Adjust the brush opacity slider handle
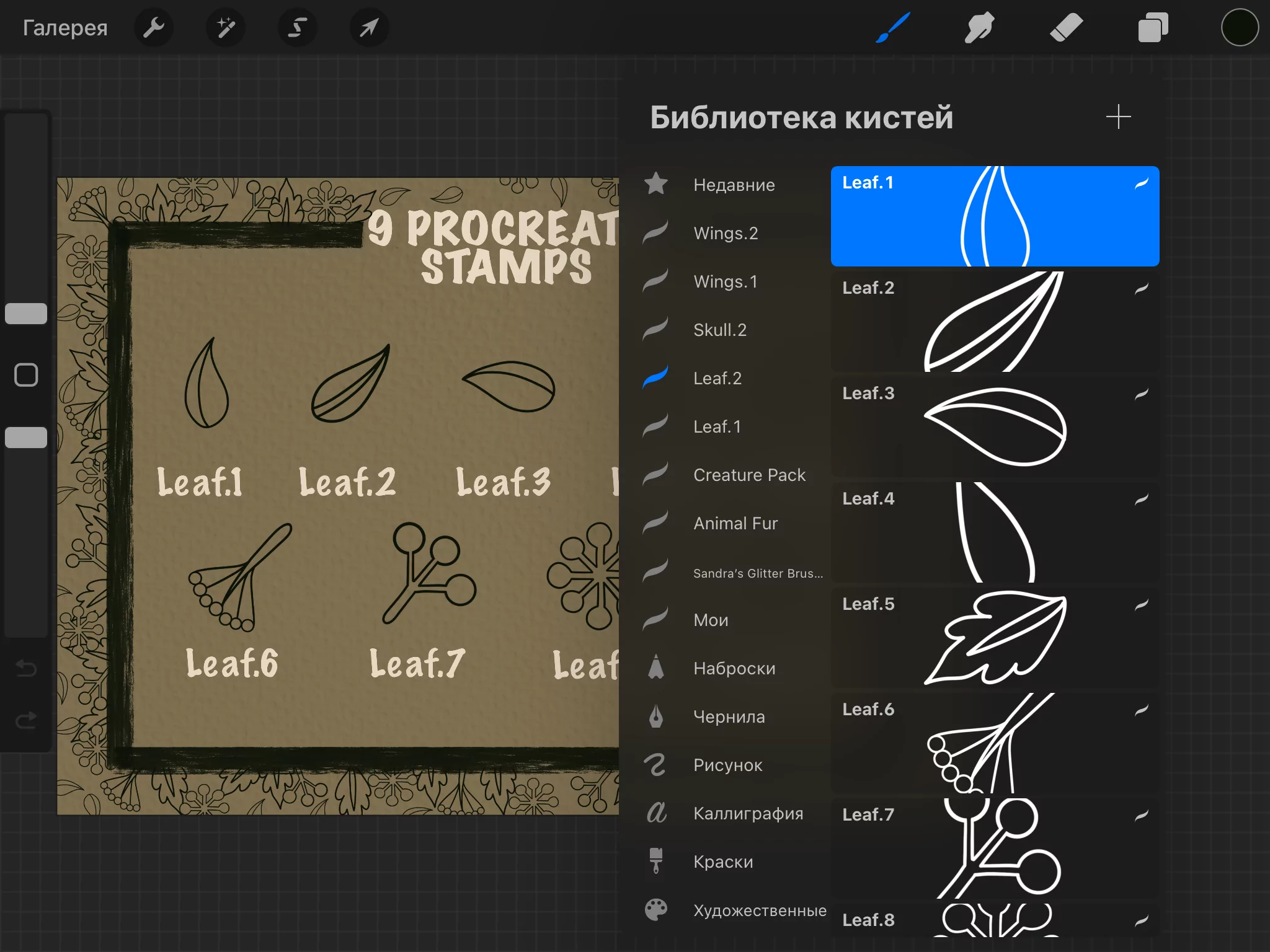1270x952 pixels. pyautogui.click(x=26, y=438)
